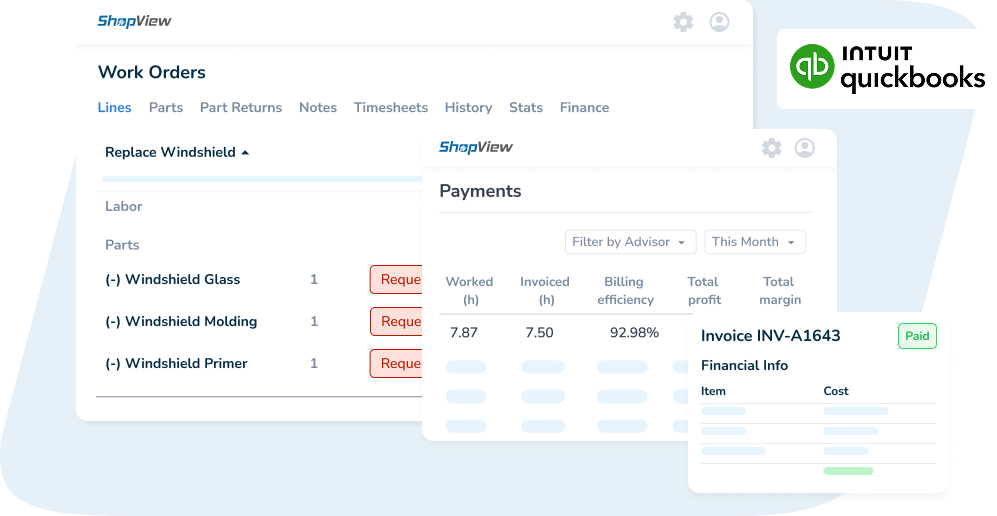Click the Billing efficiency column header
Screen dimensions: 997x516
tap(625, 290)
